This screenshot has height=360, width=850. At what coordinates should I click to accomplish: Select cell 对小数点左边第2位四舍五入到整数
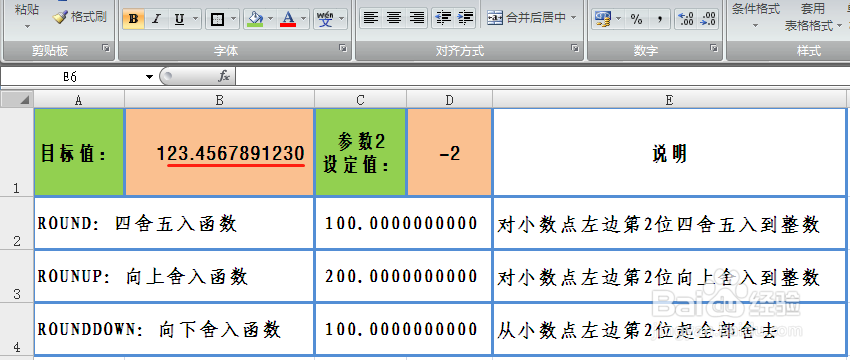coord(669,223)
